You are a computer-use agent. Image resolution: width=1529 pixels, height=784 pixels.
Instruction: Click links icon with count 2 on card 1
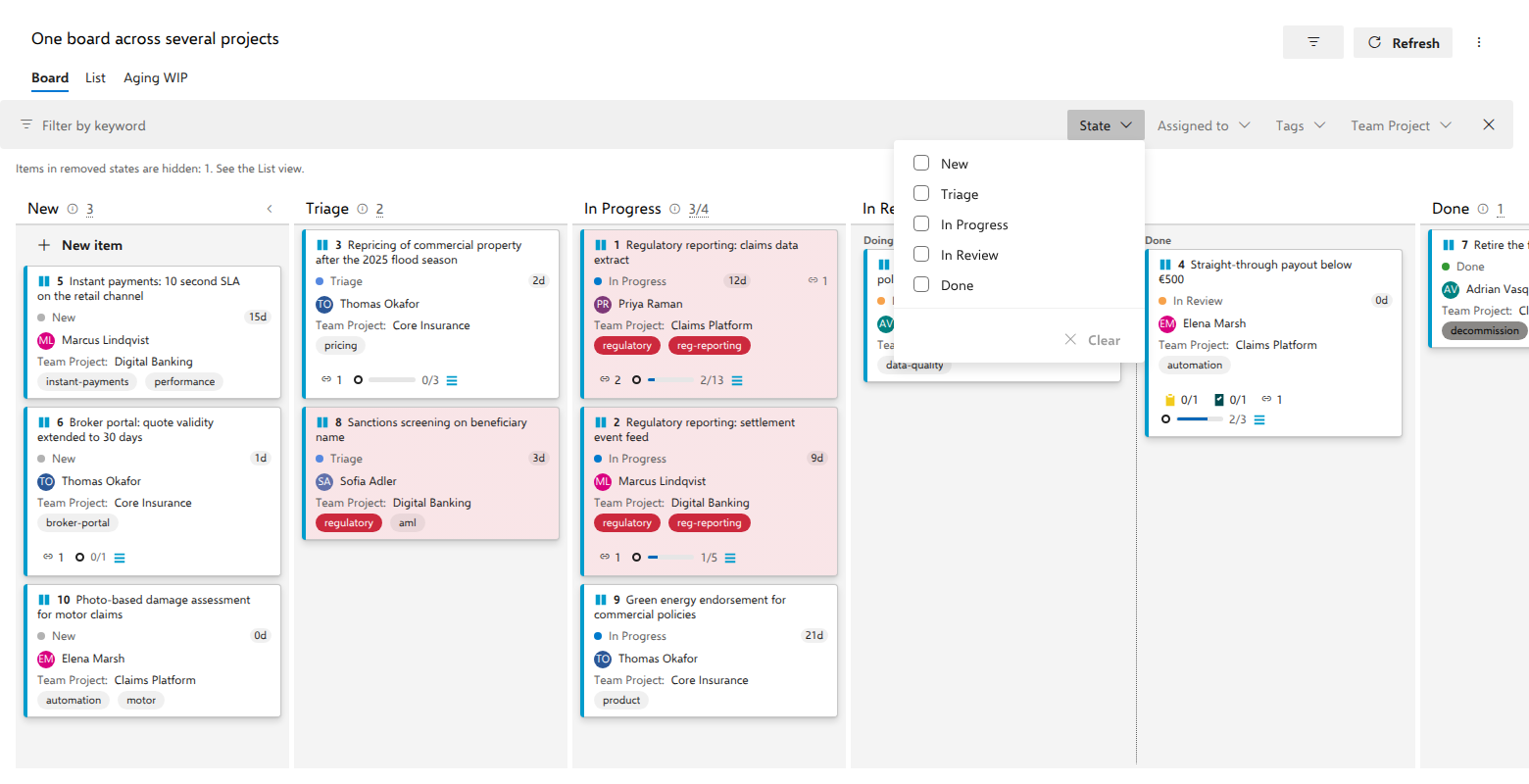pyautogui.click(x=605, y=380)
